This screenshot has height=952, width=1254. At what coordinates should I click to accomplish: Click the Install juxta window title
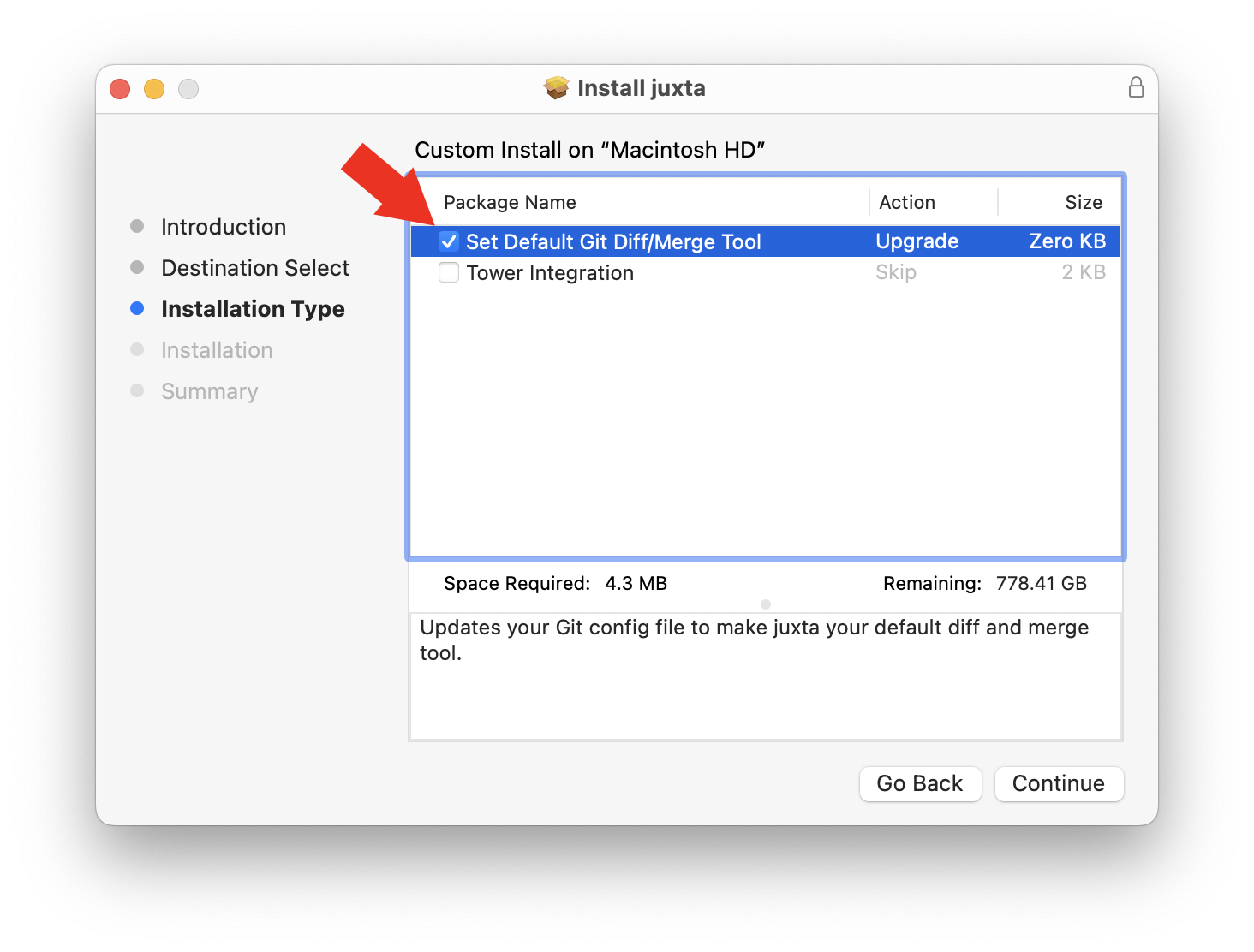click(x=642, y=88)
